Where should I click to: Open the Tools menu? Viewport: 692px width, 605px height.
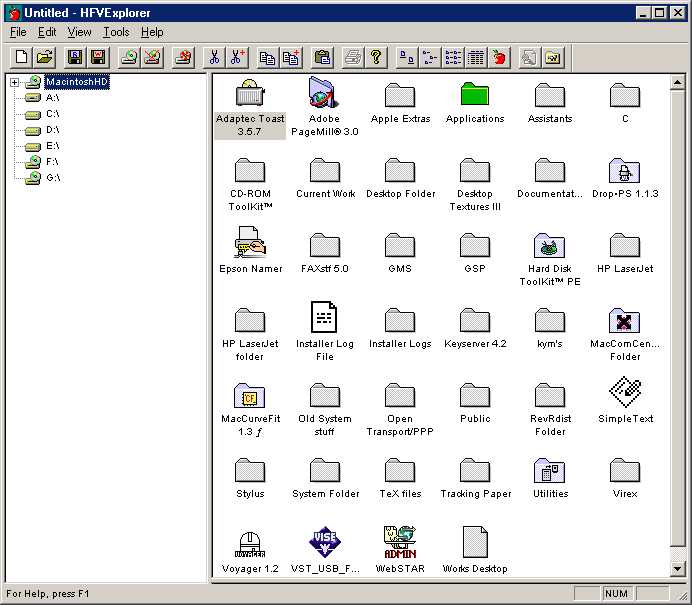click(x=116, y=32)
